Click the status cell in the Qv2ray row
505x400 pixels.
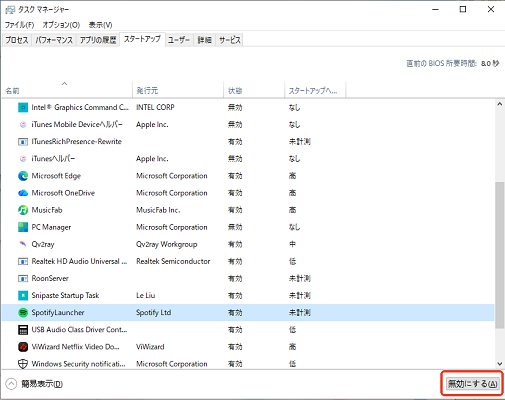pyautogui.click(x=235, y=244)
